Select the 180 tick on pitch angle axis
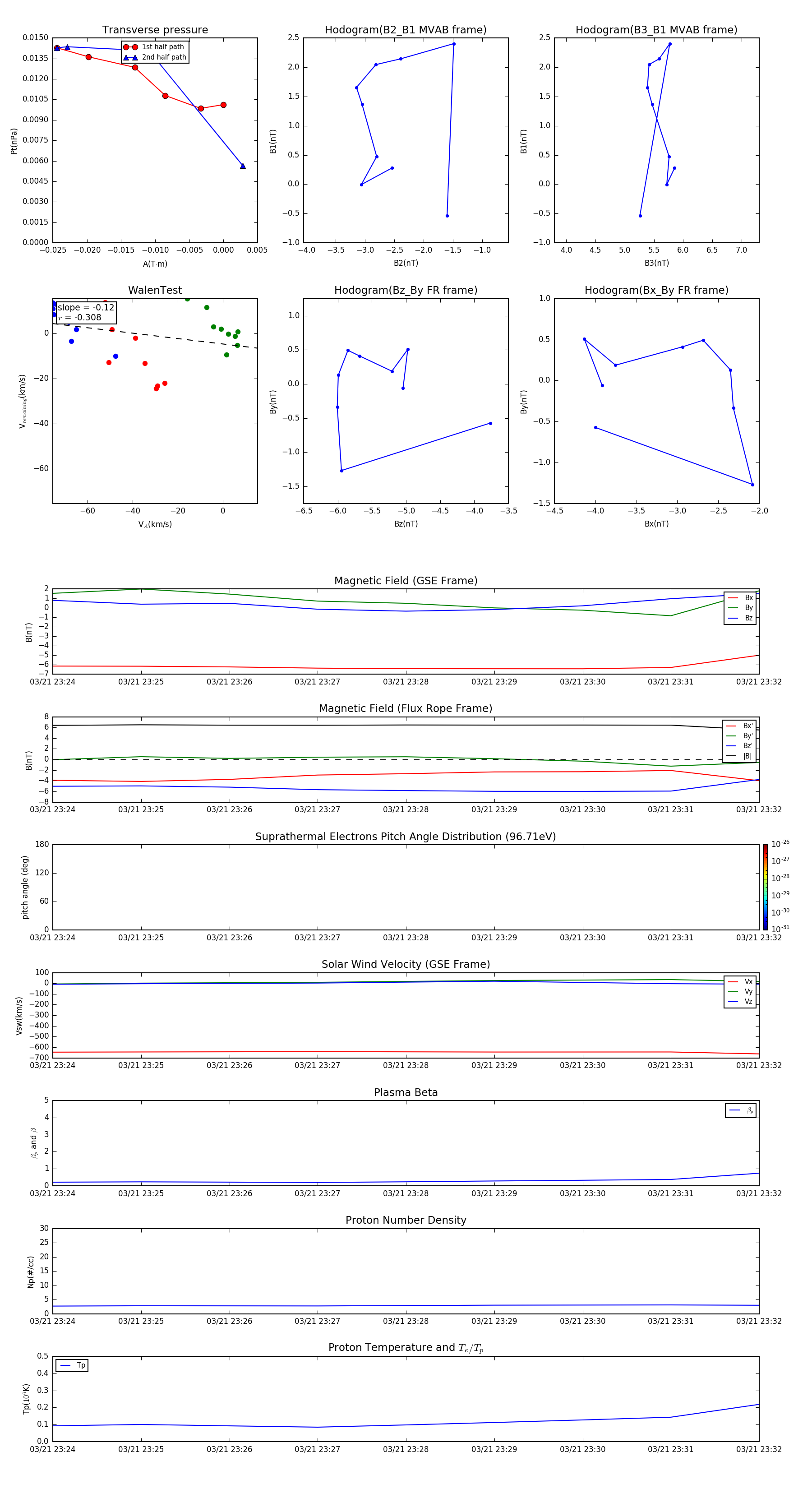 point(42,845)
